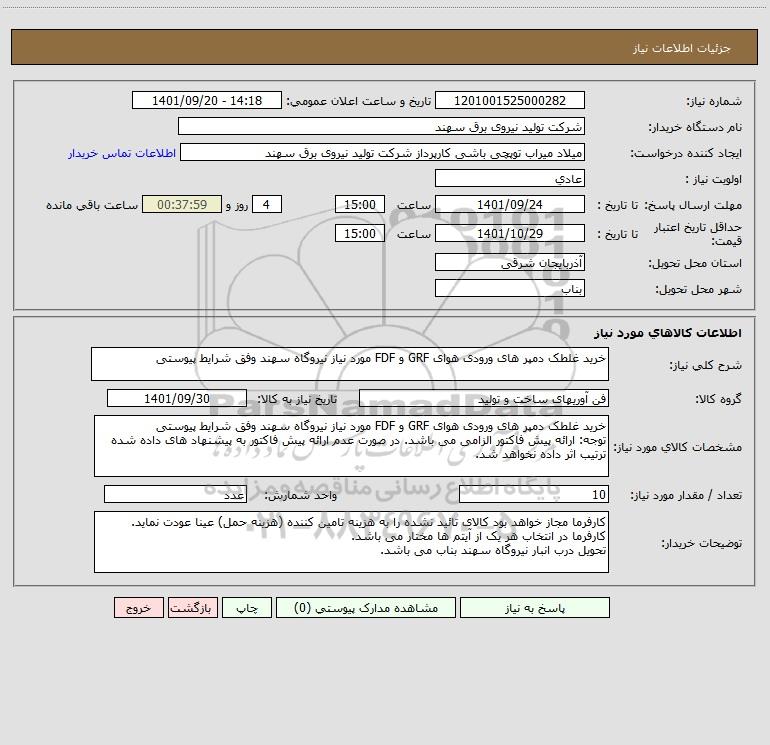Select the شماره نیاز field 1201001525000282
Screen dimensions: 770x745
tap(510, 101)
